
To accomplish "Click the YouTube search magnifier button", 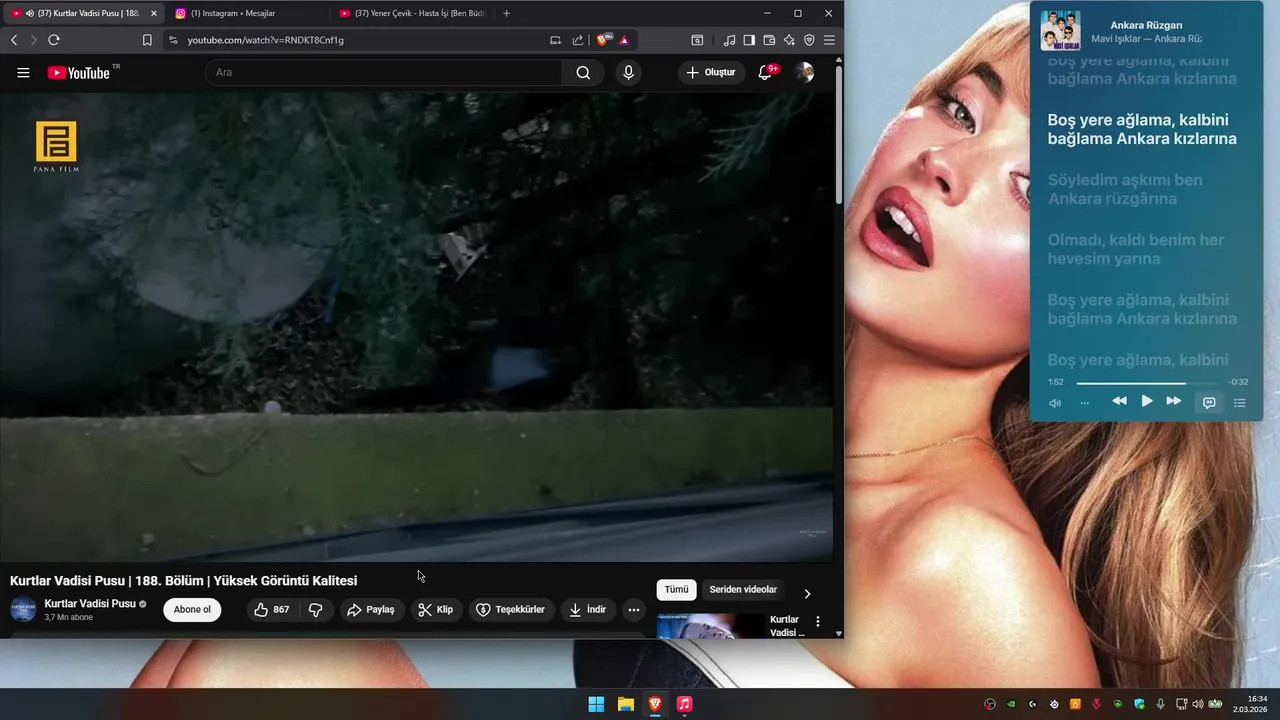I will (583, 72).
